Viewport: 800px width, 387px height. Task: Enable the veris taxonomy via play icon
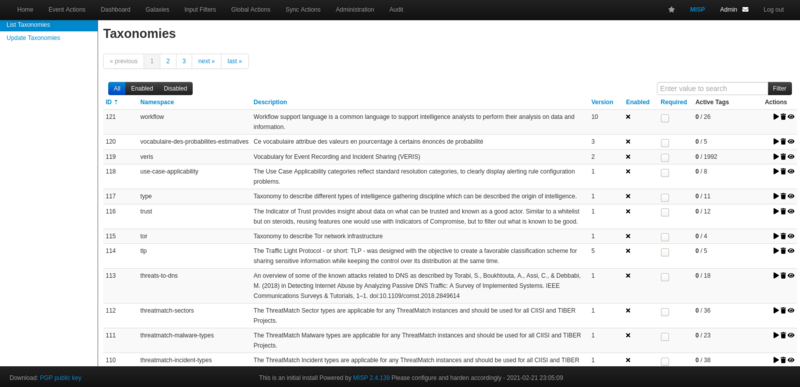(776, 157)
